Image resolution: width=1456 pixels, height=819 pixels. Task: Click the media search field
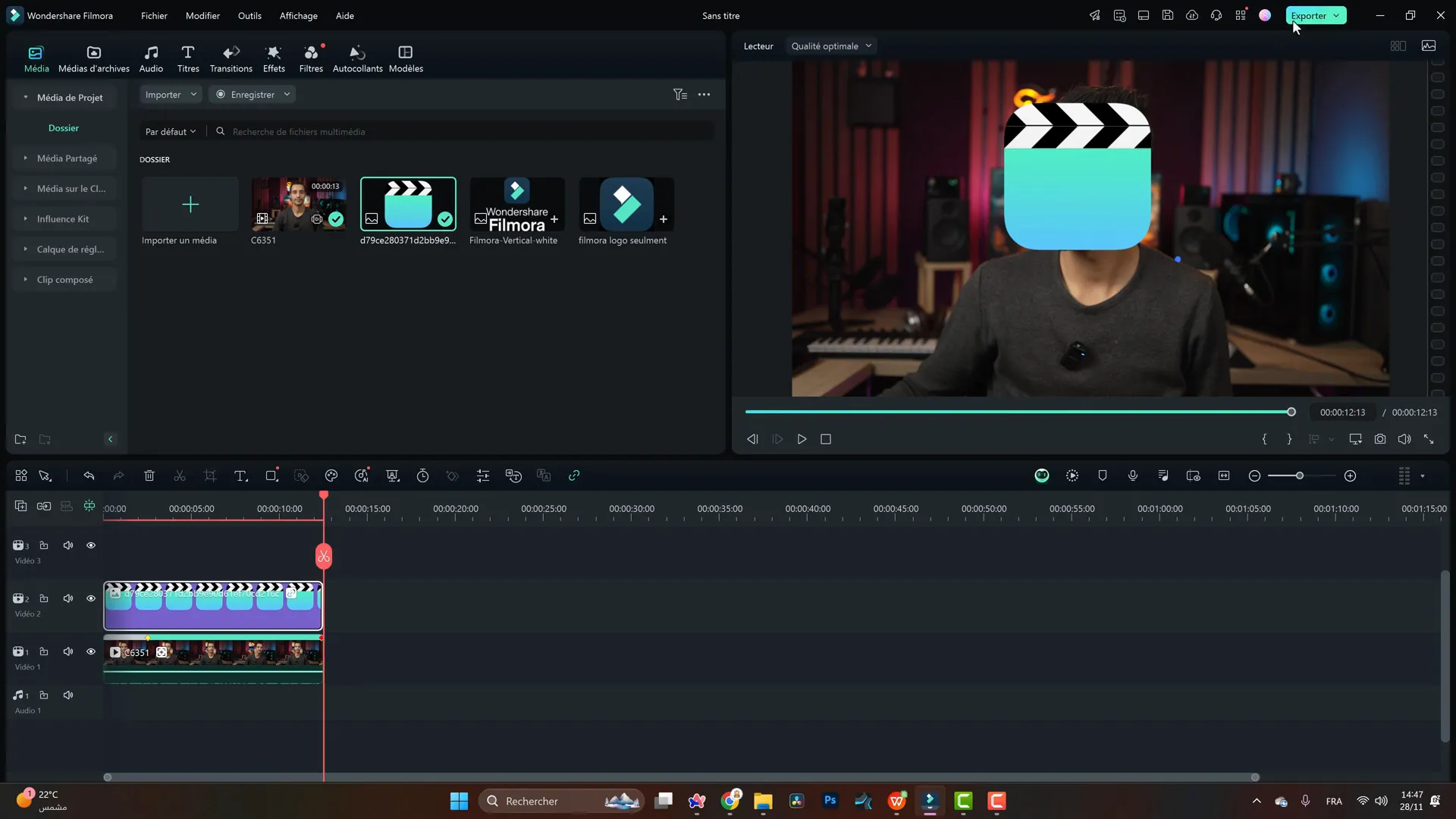click(x=464, y=131)
